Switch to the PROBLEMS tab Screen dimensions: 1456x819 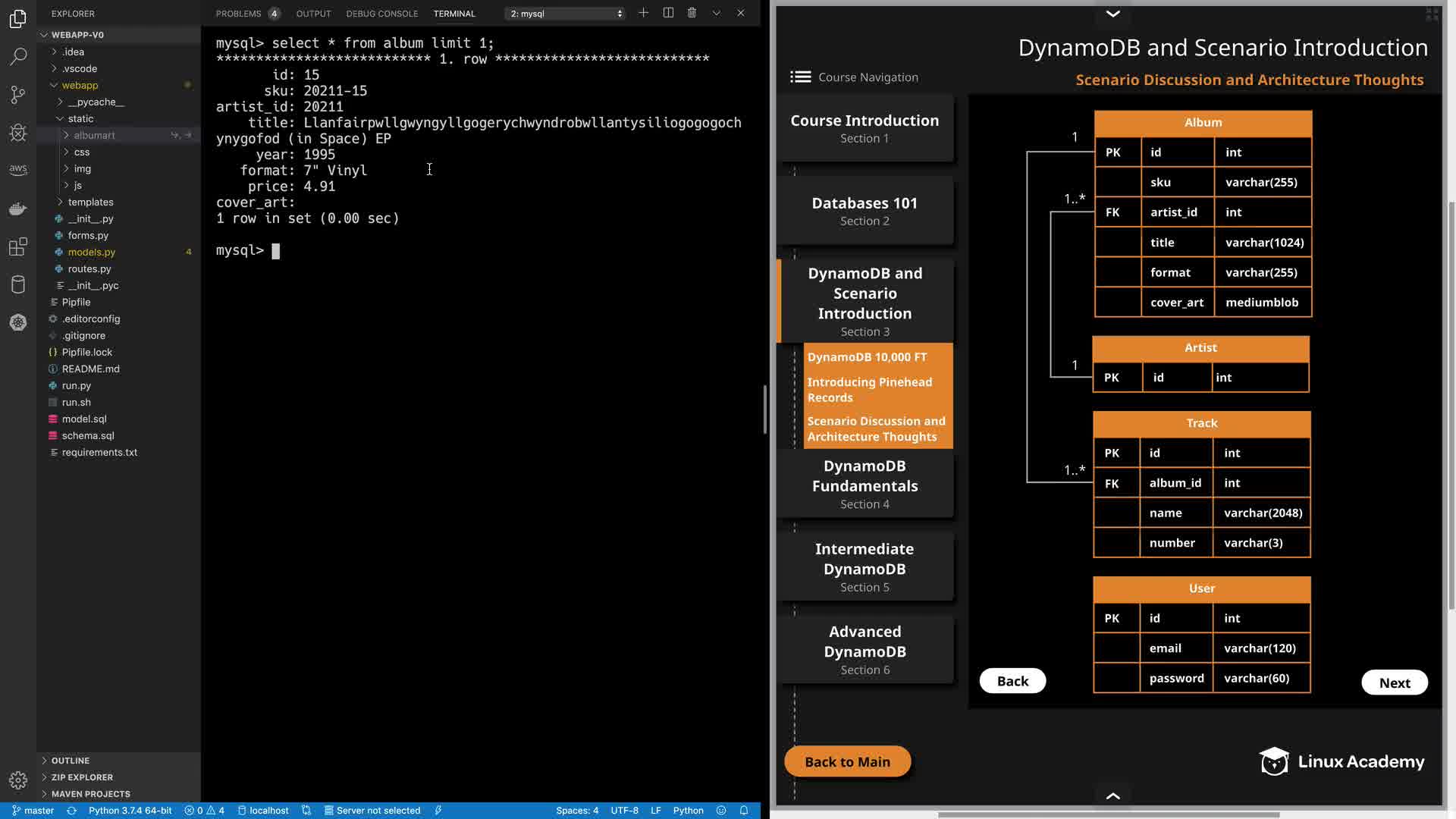(x=238, y=14)
